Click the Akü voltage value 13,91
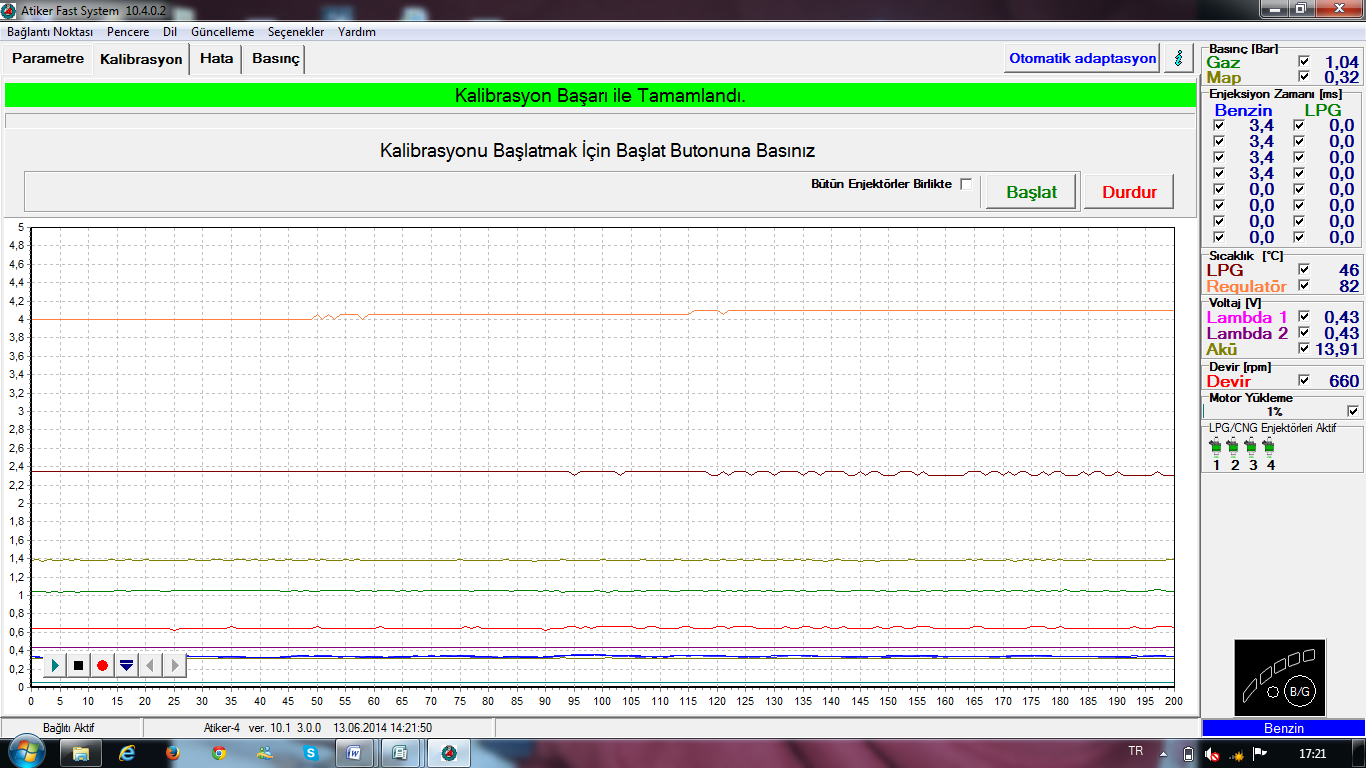This screenshot has width=1366, height=768. [x=1335, y=349]
